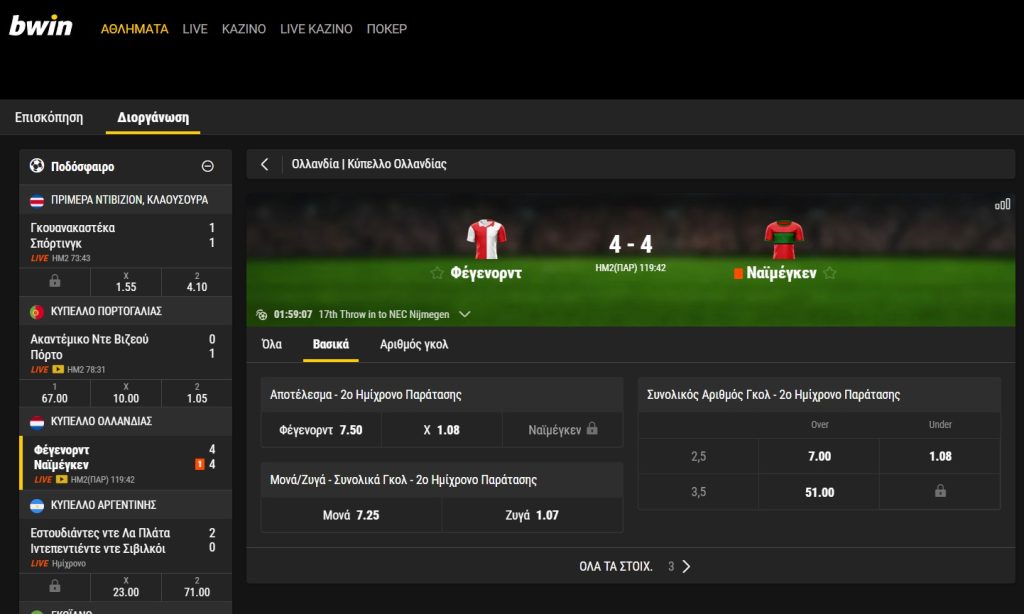Bet away win at 71.00
The width and height of the screenshot is (1024, 614).
[x=197, y=587]
